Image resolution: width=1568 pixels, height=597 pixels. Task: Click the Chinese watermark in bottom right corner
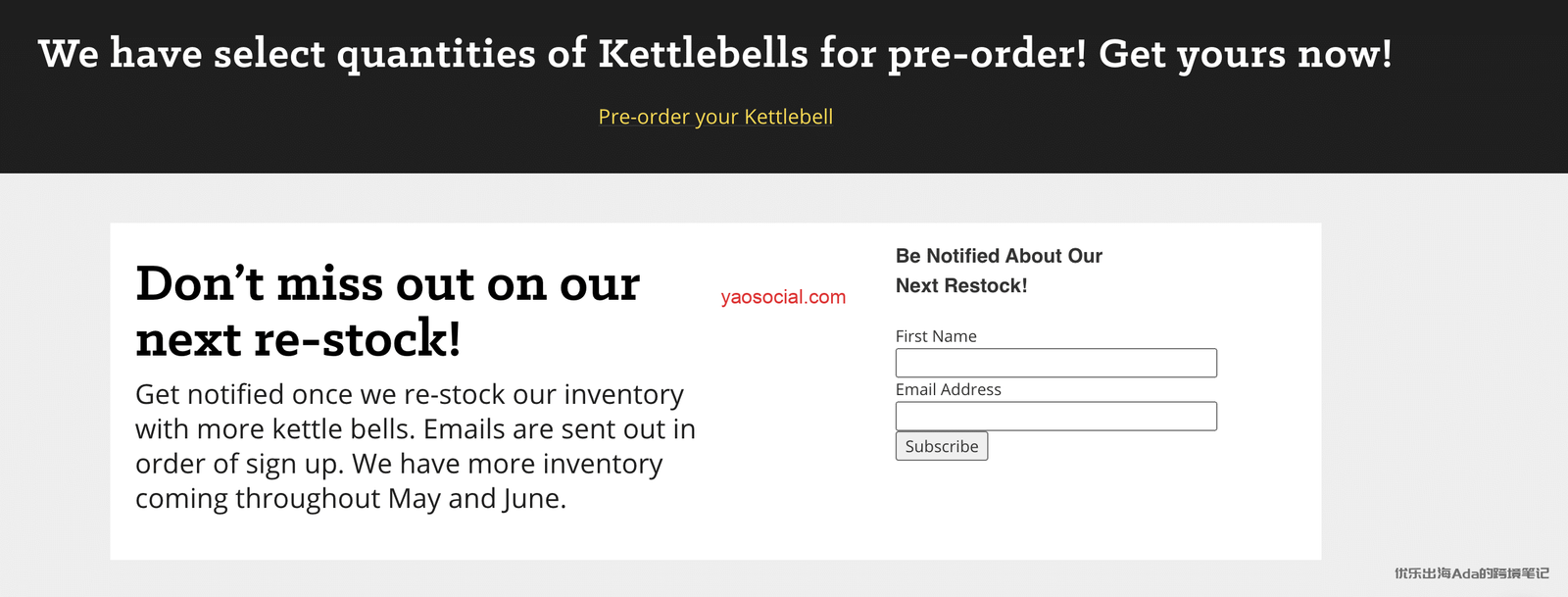coord(1471,573)
